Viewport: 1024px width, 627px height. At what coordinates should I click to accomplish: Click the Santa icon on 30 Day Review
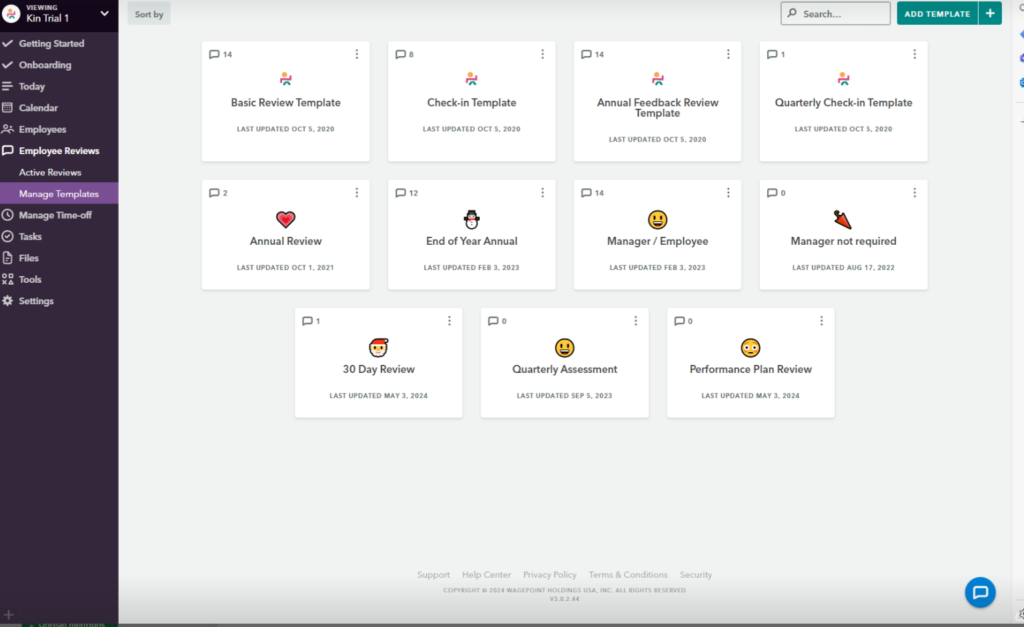(378, 348)
